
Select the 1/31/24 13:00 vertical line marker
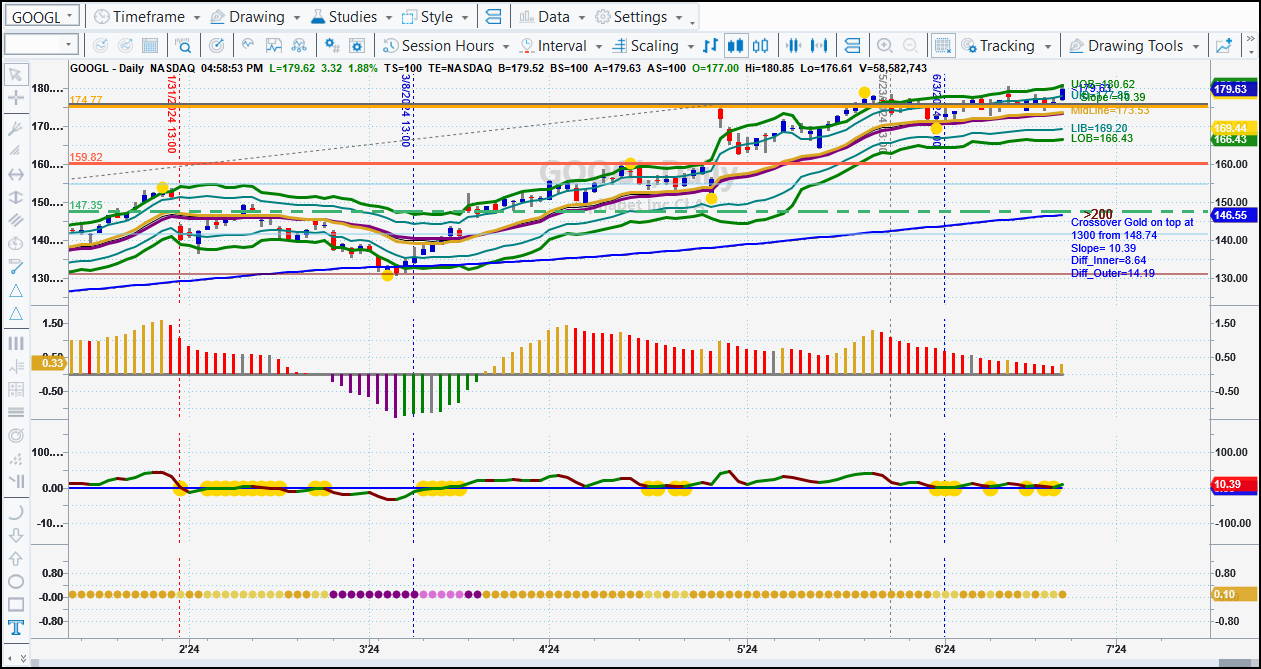[x=172, y=115]
